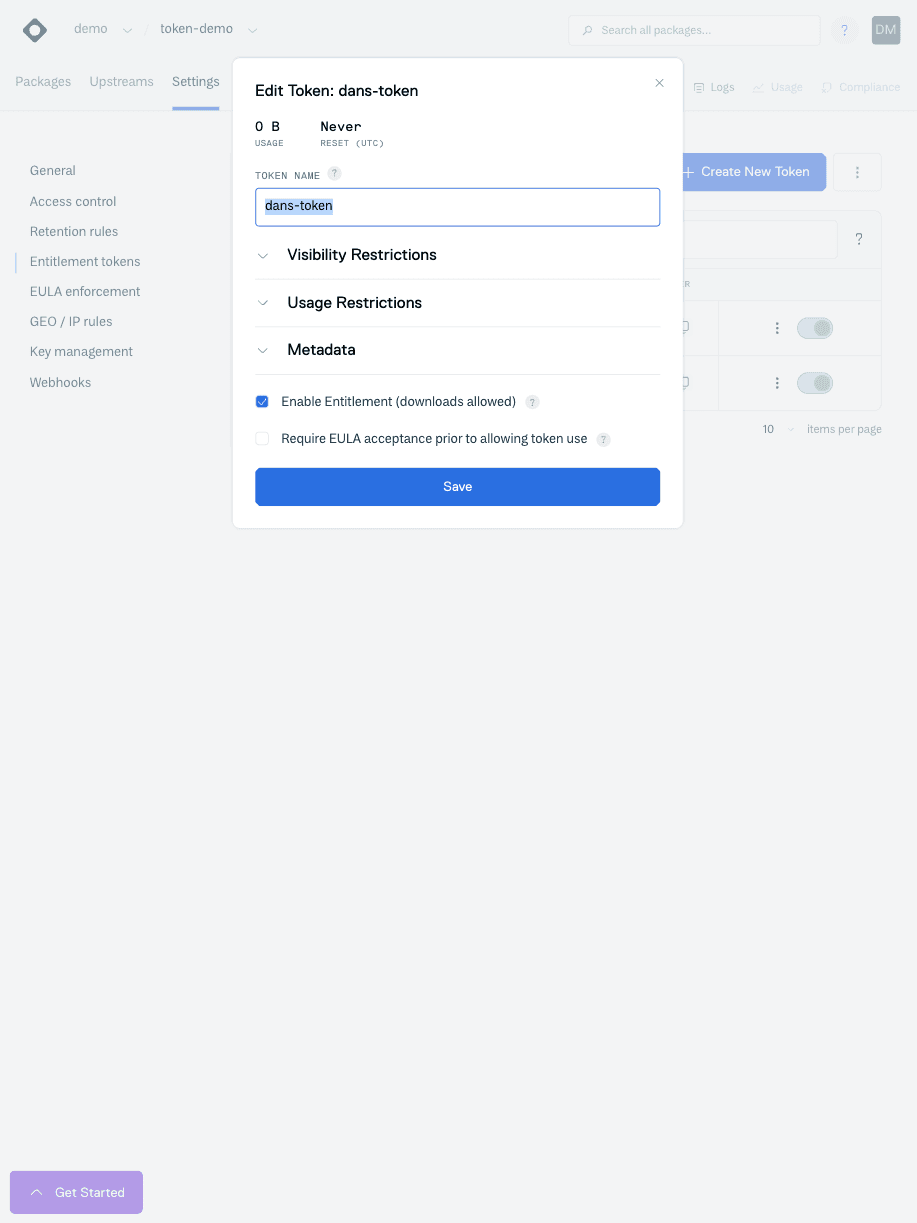This screenshot has width=917, height=1223.
Task: Select Webhooks in the settings sidebar
Action: click(x=60, y=382)
